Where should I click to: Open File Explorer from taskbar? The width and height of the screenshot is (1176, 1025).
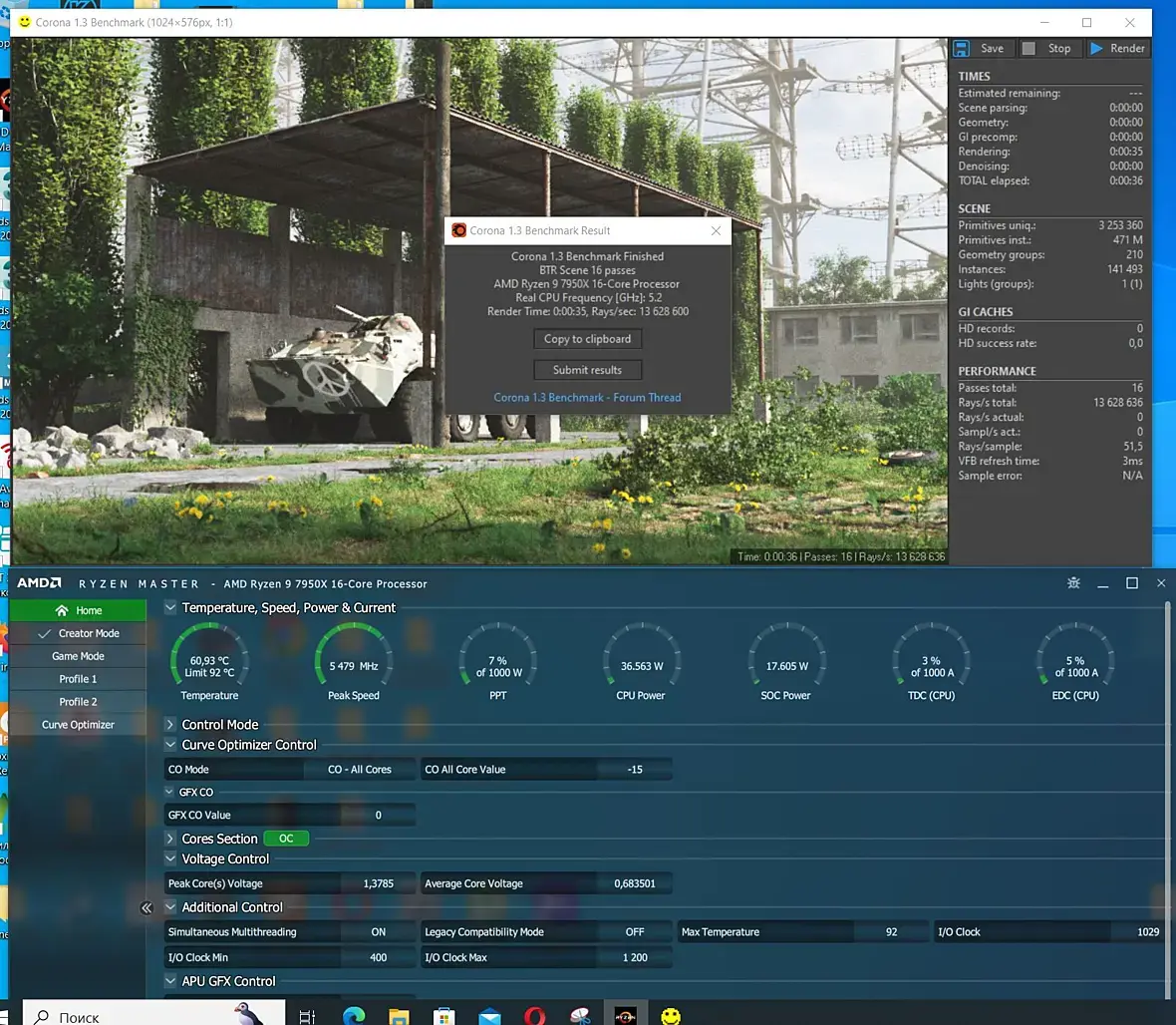[399, 1017]
